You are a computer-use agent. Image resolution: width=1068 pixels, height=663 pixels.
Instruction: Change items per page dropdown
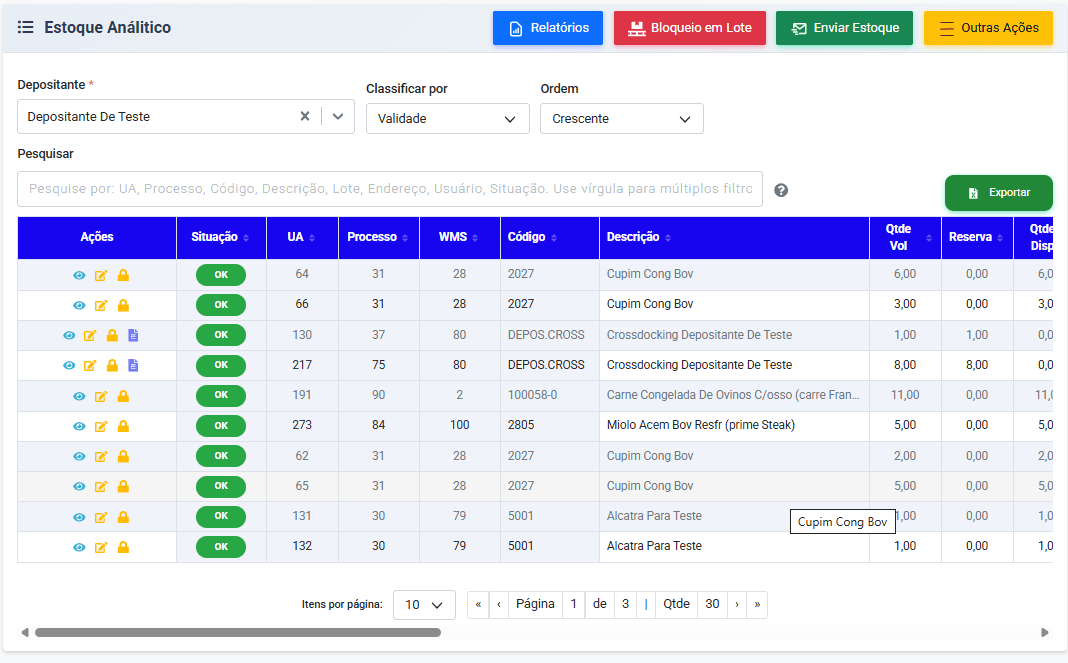pos(424,605)
